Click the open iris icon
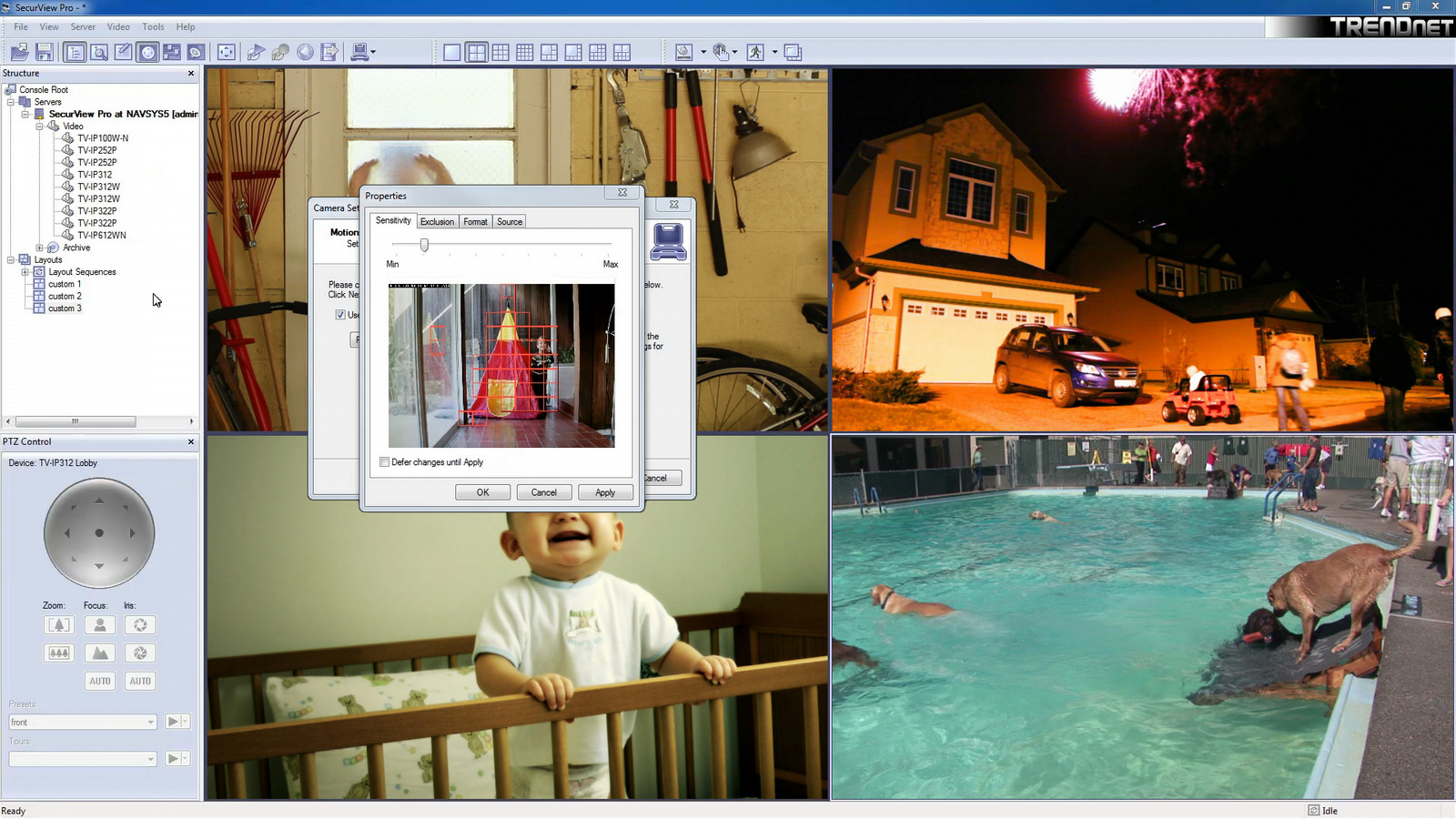This screenshot has width=1456, height=819. (x=140, y=625)
